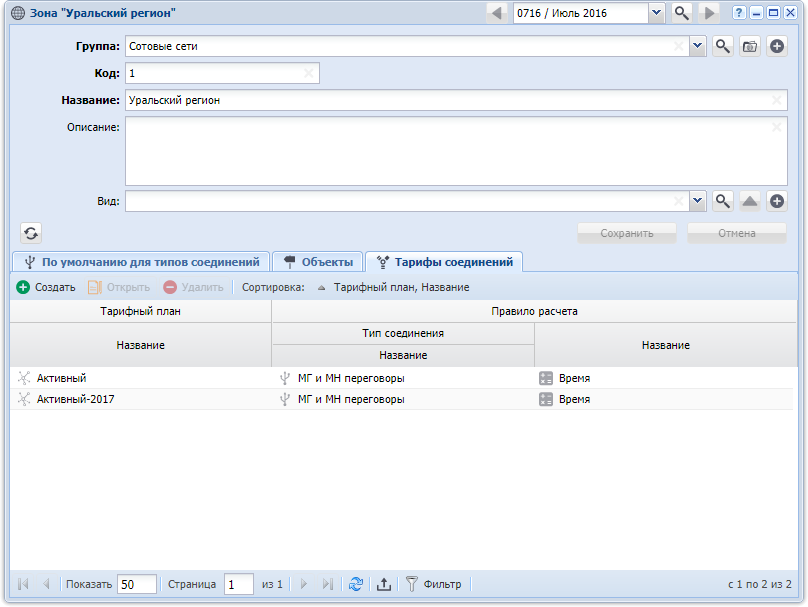
Task: Go to next page of the grid
Action: (x=304, y=584)
